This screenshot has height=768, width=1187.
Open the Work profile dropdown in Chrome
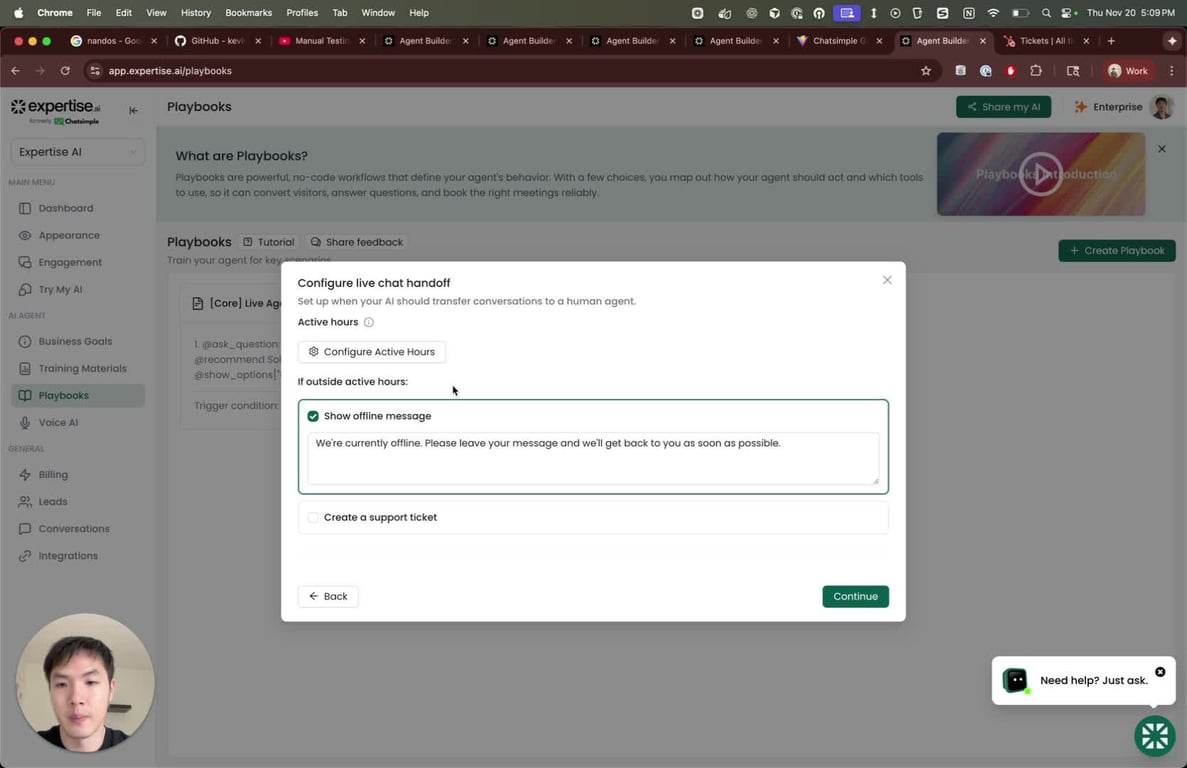[1127, 70]
